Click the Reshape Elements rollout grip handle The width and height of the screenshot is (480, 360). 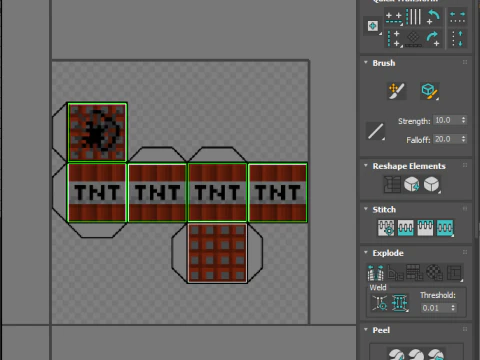pyautogui.click(x=465, y=165)
